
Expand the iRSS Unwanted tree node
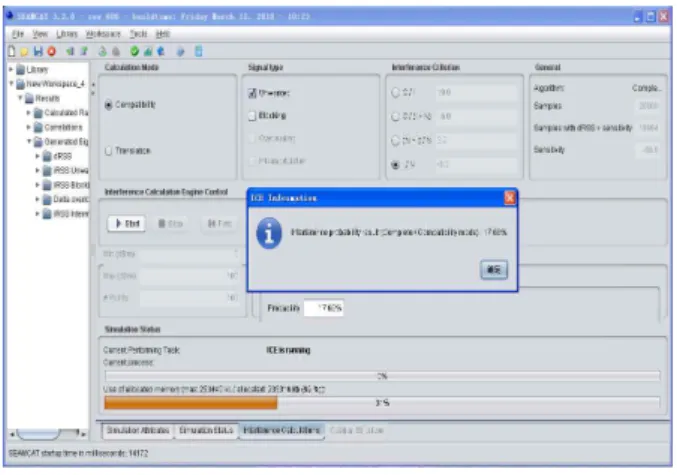point(38,171)
